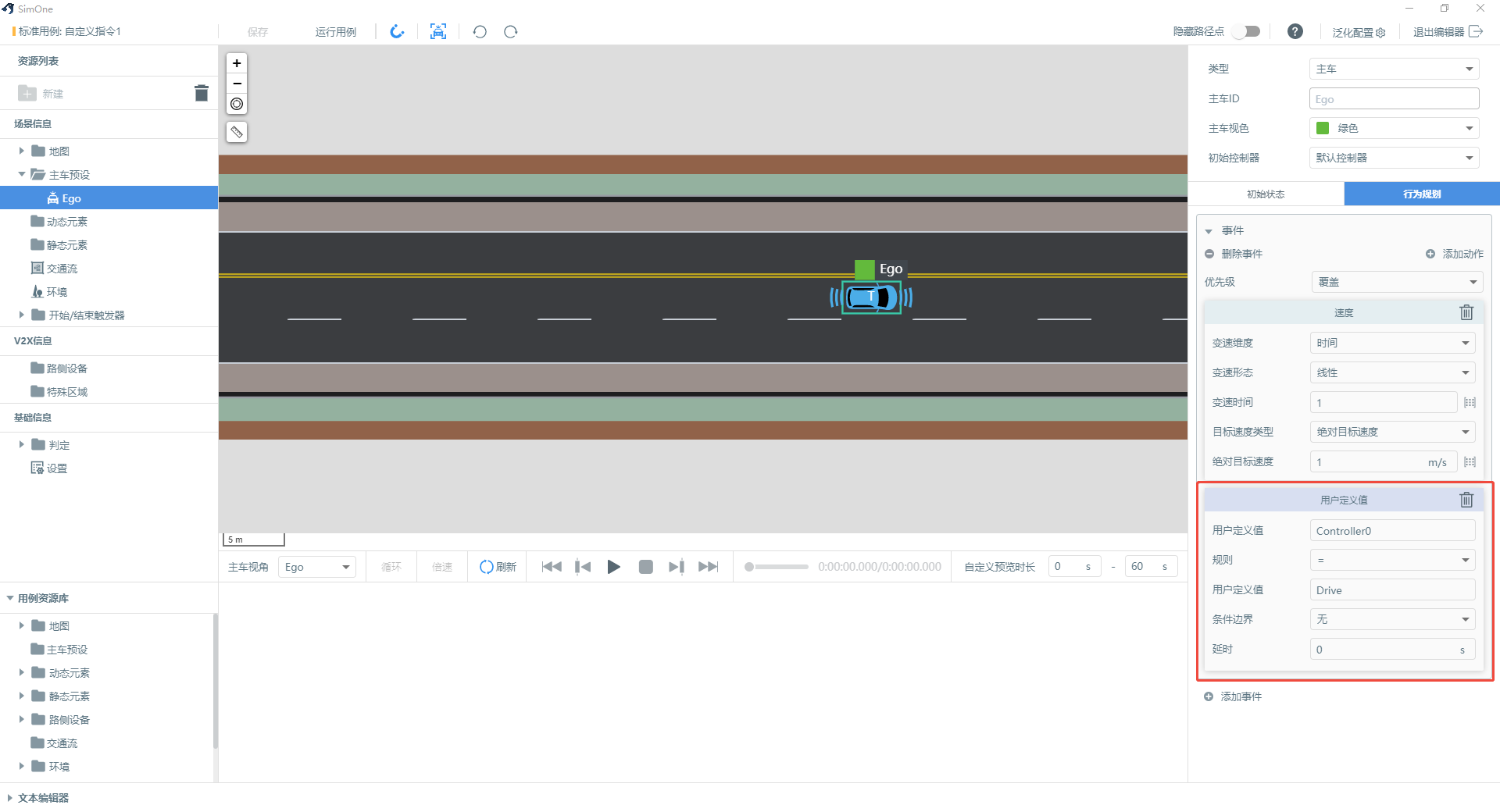Viewport: 1500px width, 812px height.
Task: Switch to the 初始状态 tab
Action: tap(1266, 194)
